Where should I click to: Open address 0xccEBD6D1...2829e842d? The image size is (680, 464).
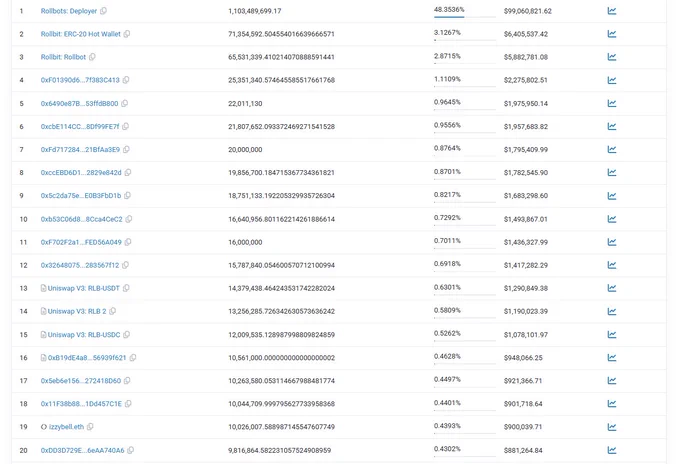[81, 173]
